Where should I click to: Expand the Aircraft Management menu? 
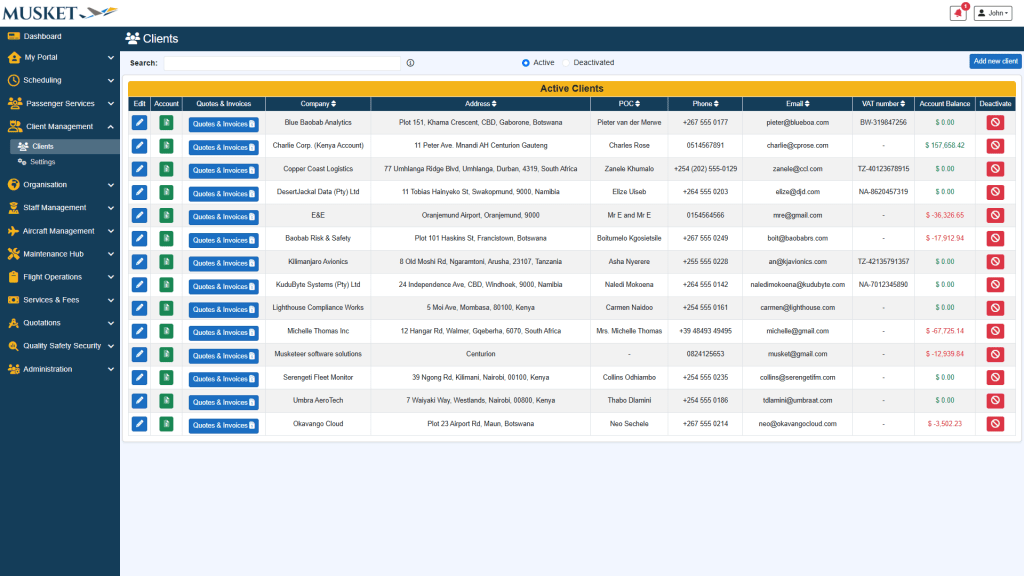[60, 231]
